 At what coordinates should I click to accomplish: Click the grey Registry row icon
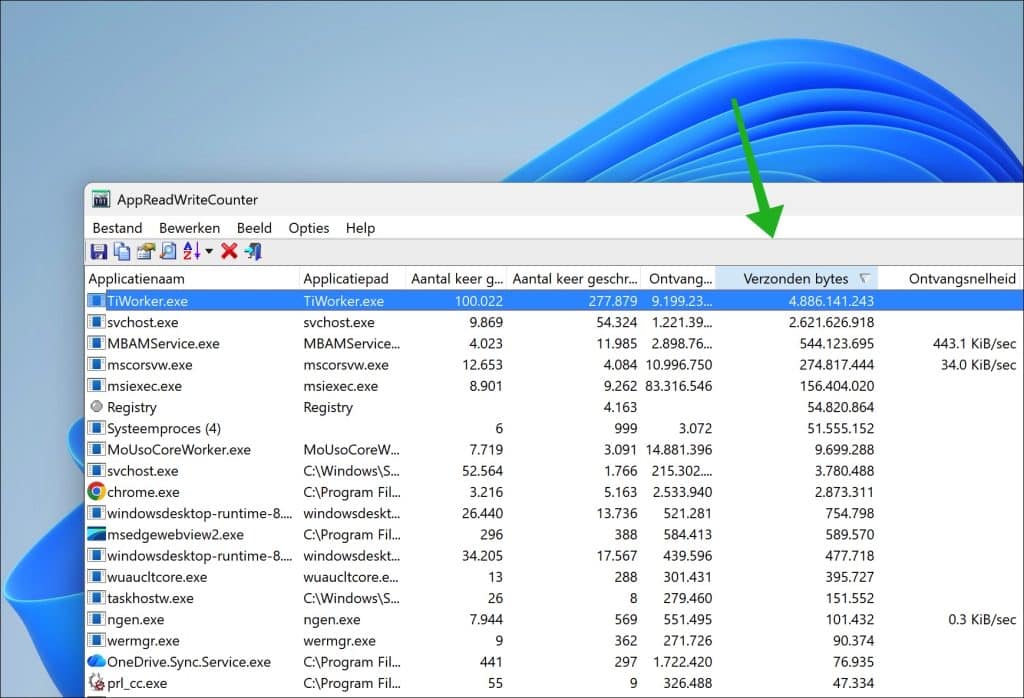97,406
